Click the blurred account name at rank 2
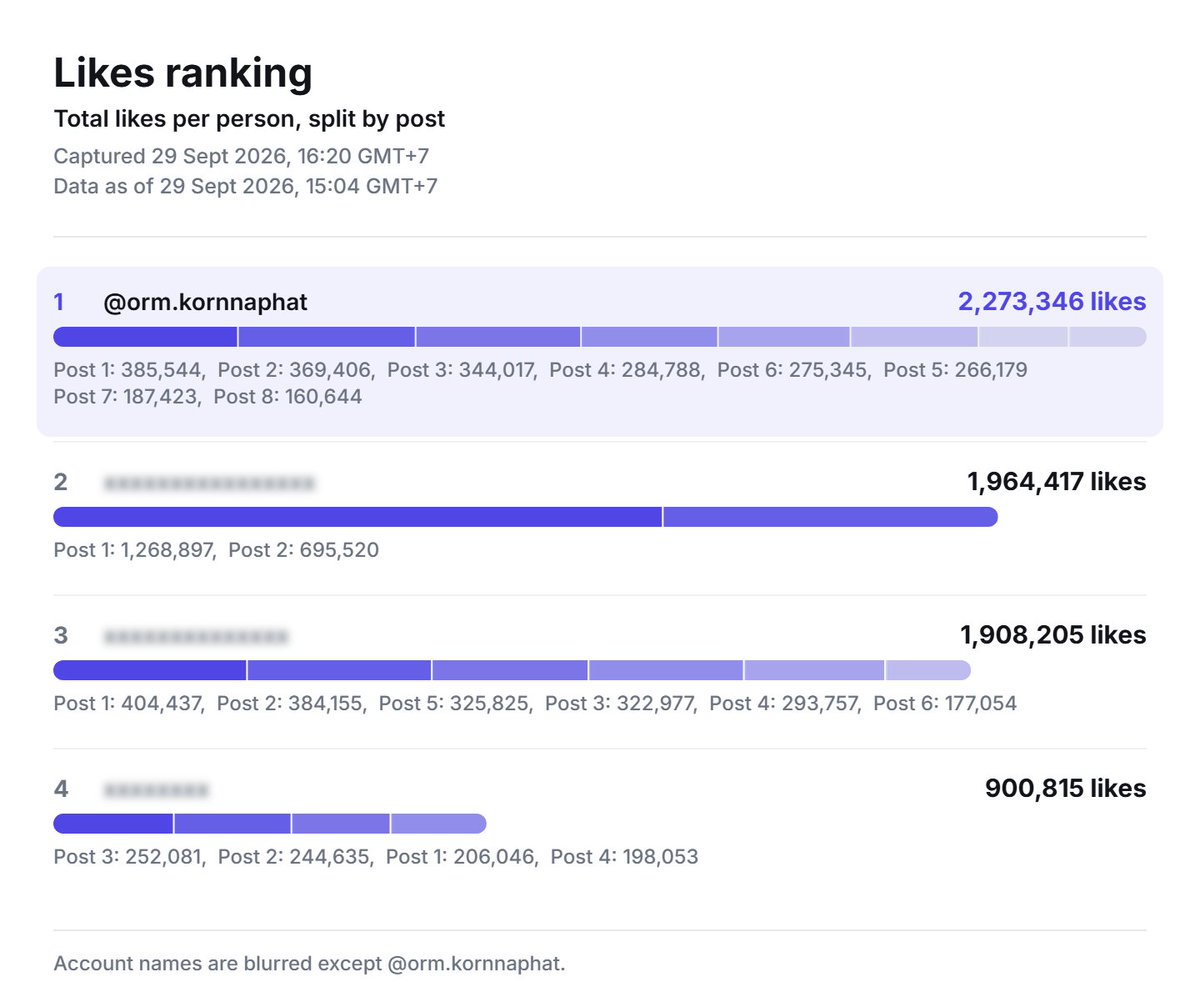The width and height of the screenshot is (1200, 1007). coord(209,484)
